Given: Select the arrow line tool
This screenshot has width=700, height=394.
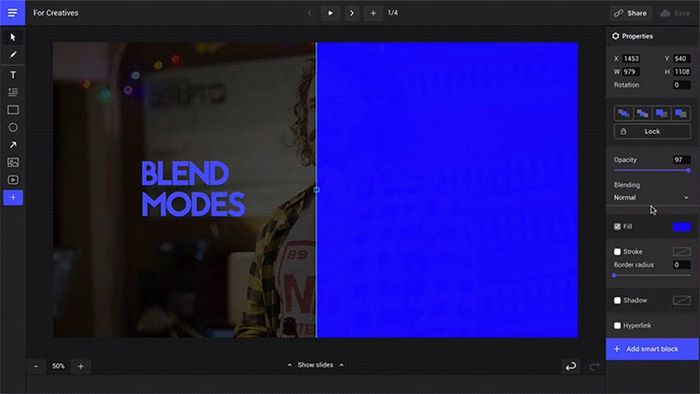Looking at the screenshot, I should click(13, 145).
